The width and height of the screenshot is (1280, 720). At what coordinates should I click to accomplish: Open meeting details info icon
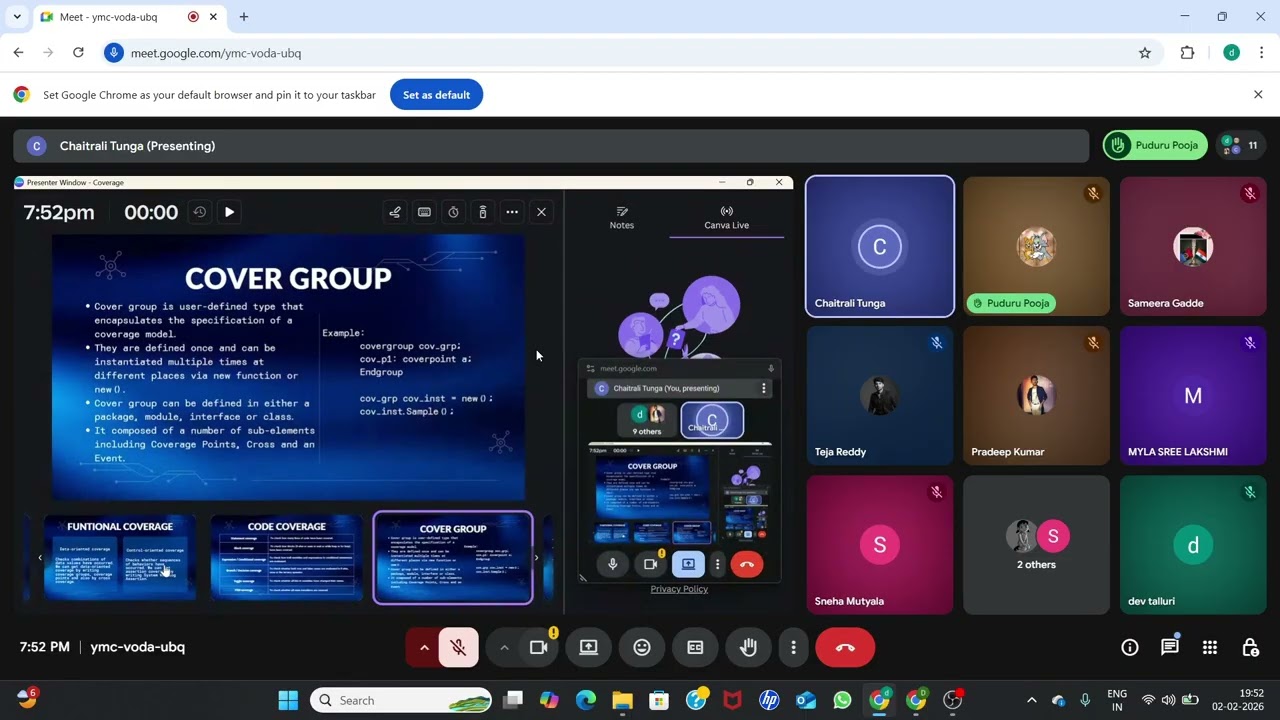1130,647
